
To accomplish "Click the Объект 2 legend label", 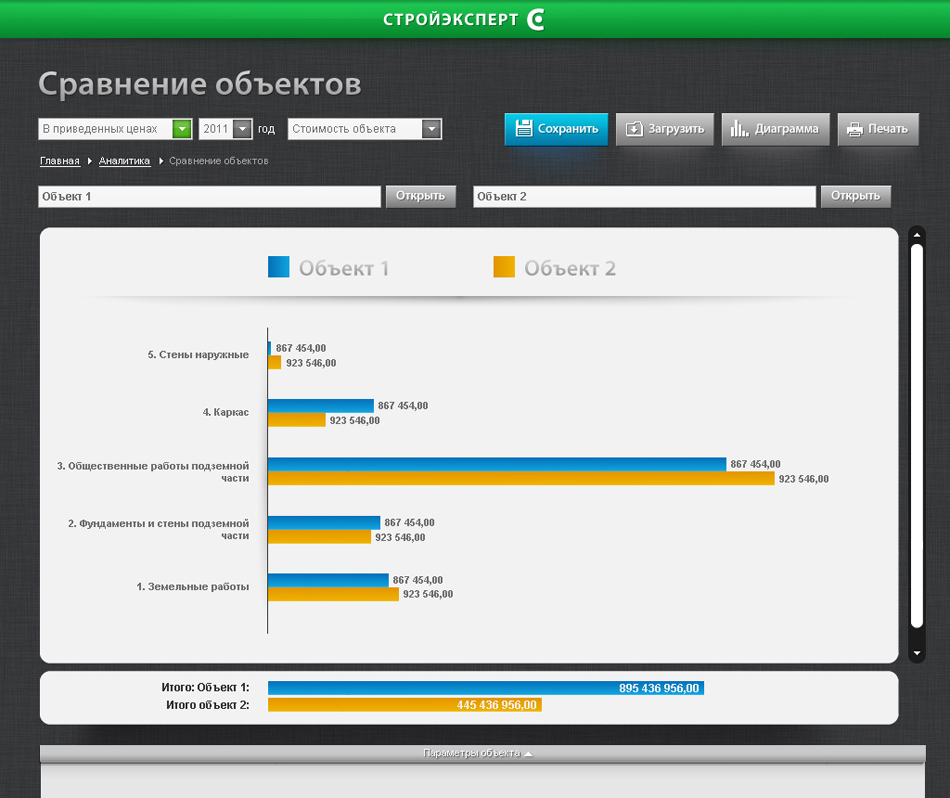I will pyautogui.click(x=570, y=268).
